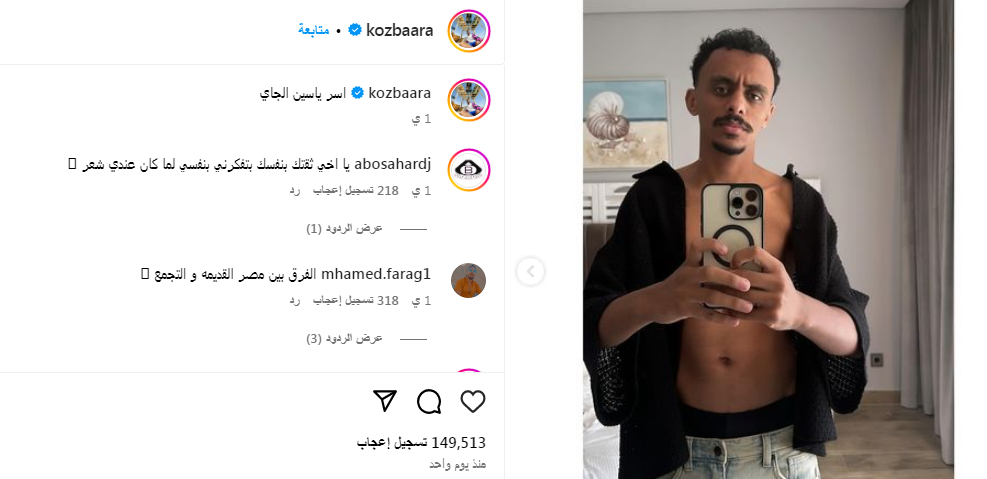Share post via paper plane icon
Viewport: 987px width, 479px height.
[x=385, y=401]
